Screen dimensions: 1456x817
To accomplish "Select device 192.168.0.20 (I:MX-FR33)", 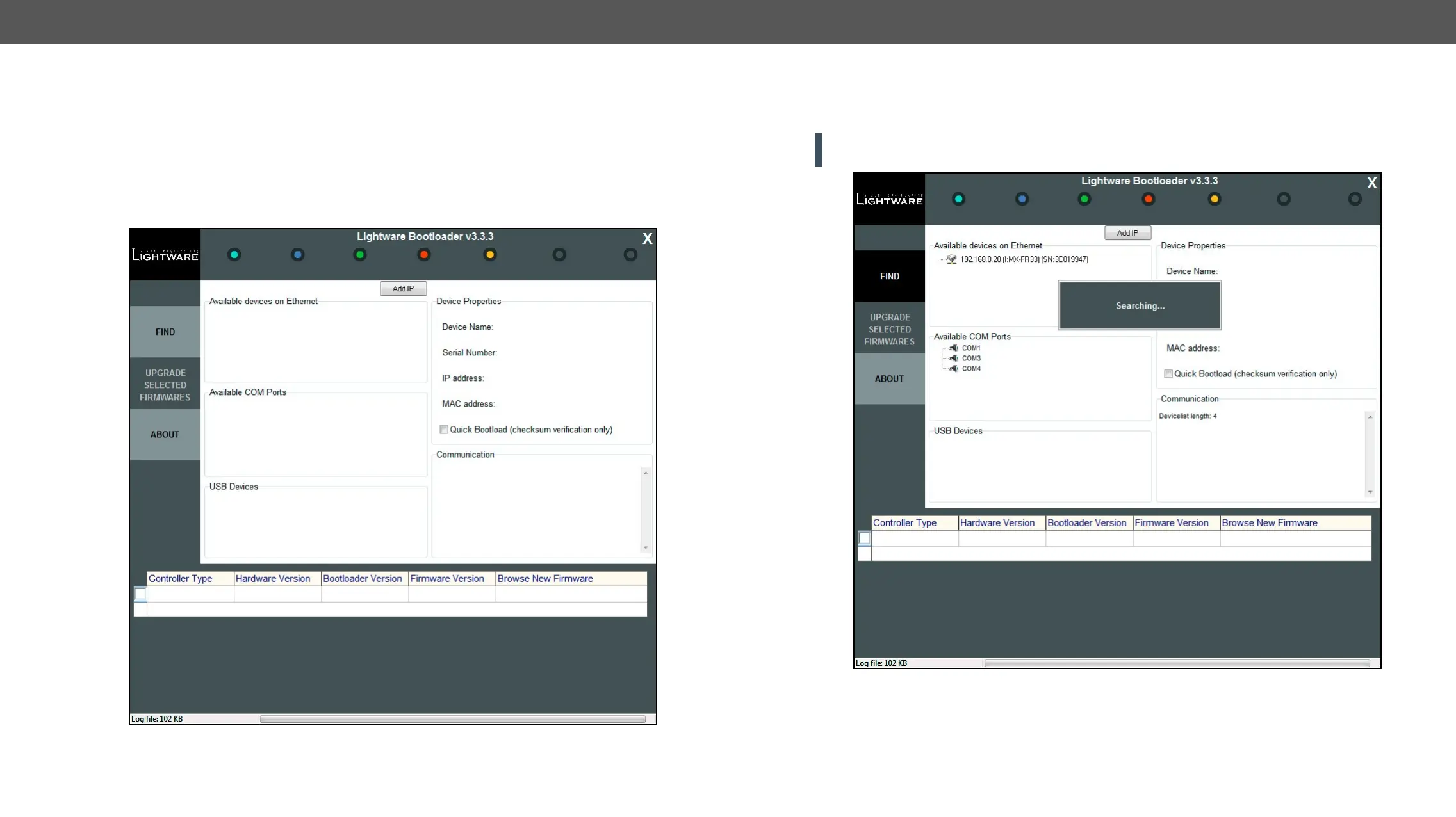I will point(1024,259).
